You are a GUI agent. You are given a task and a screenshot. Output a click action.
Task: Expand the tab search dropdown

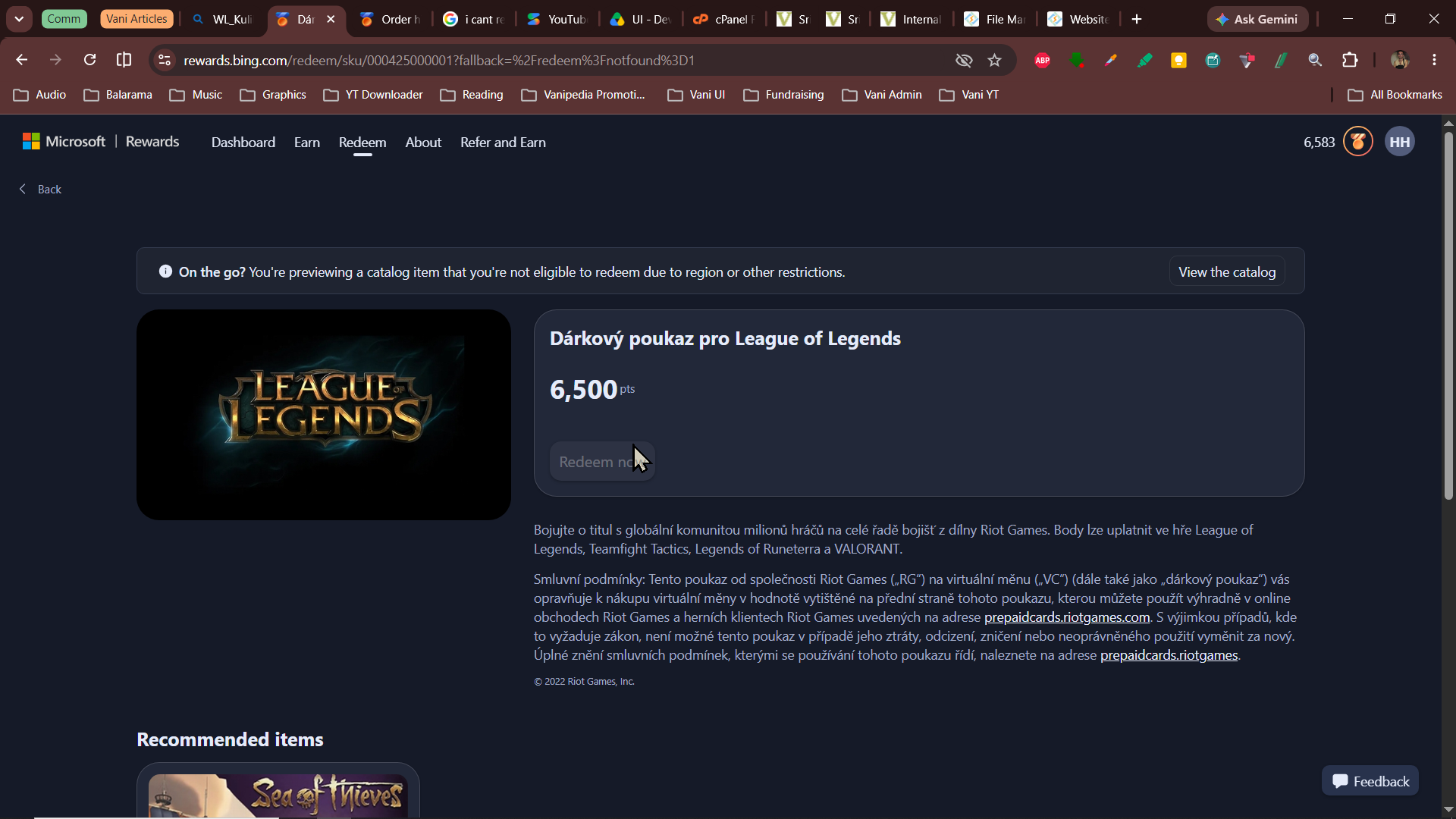19,19
